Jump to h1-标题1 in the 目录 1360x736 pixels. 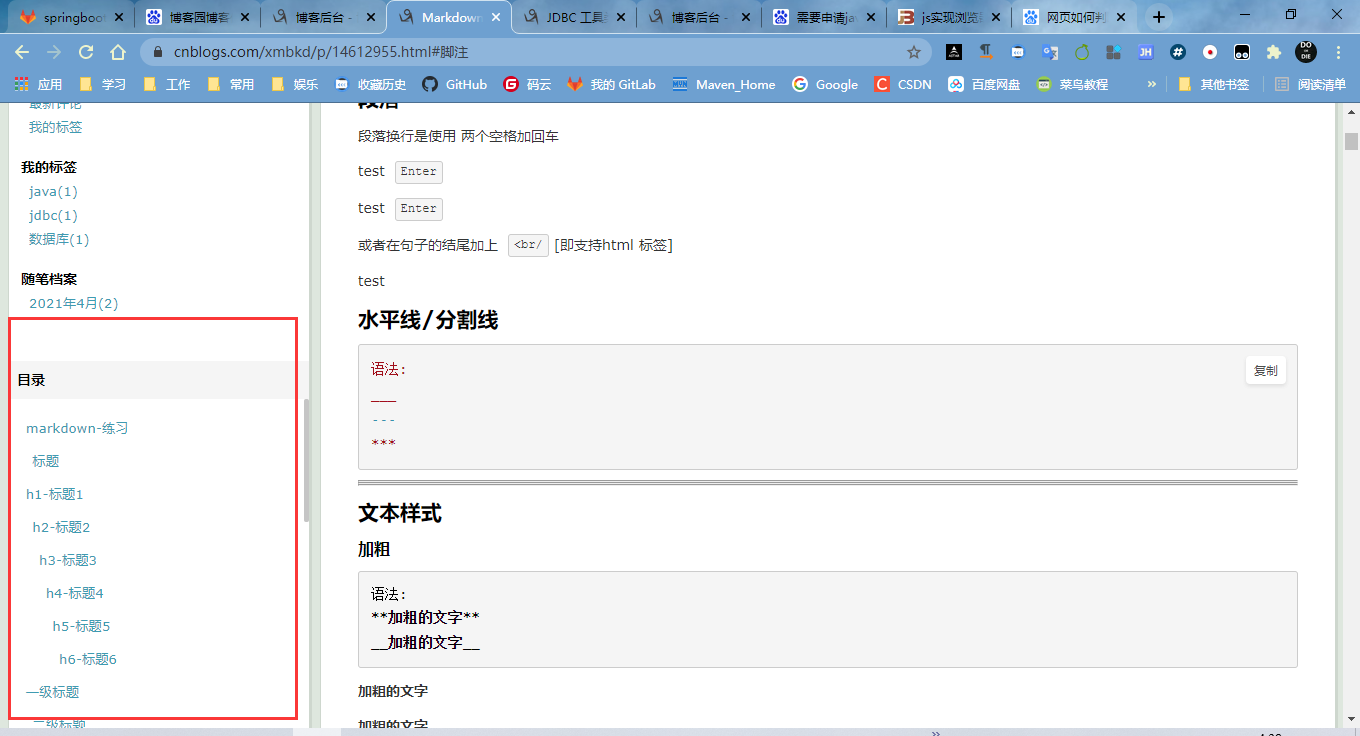pyautogui.click(x=55, y=494)
